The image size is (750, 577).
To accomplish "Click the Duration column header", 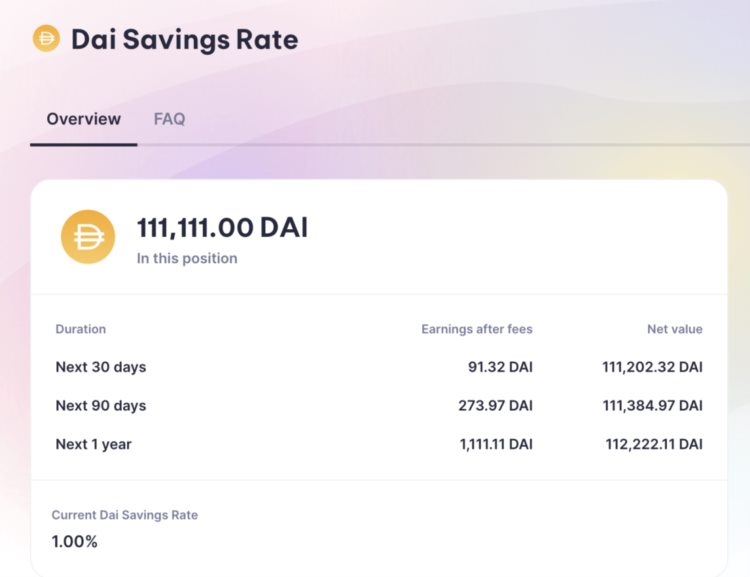I will [x=81, y=329].
